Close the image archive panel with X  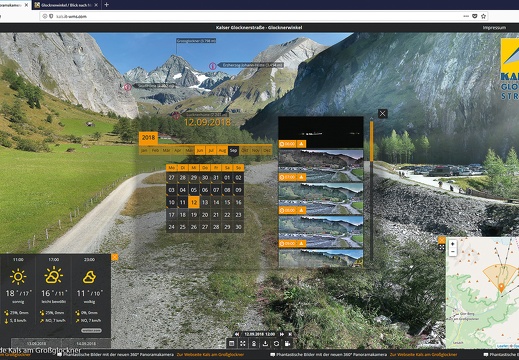[x=382, y=114]
